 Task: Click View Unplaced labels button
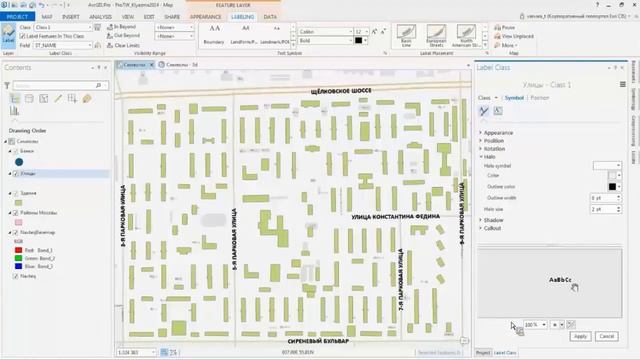514,36
